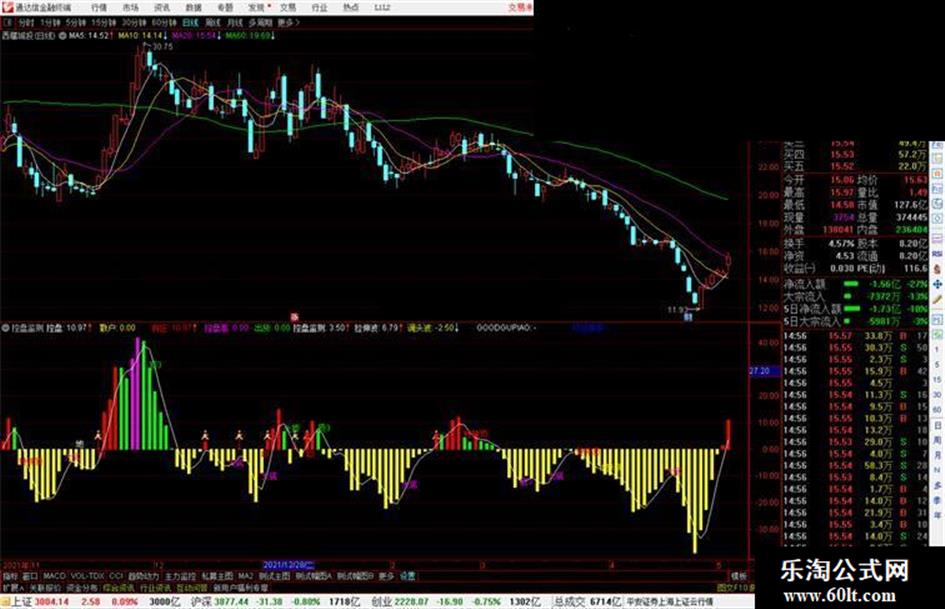The image size is (945, 609).
Task: Click the 换手 4.57% value
Action: click(841, 243)
